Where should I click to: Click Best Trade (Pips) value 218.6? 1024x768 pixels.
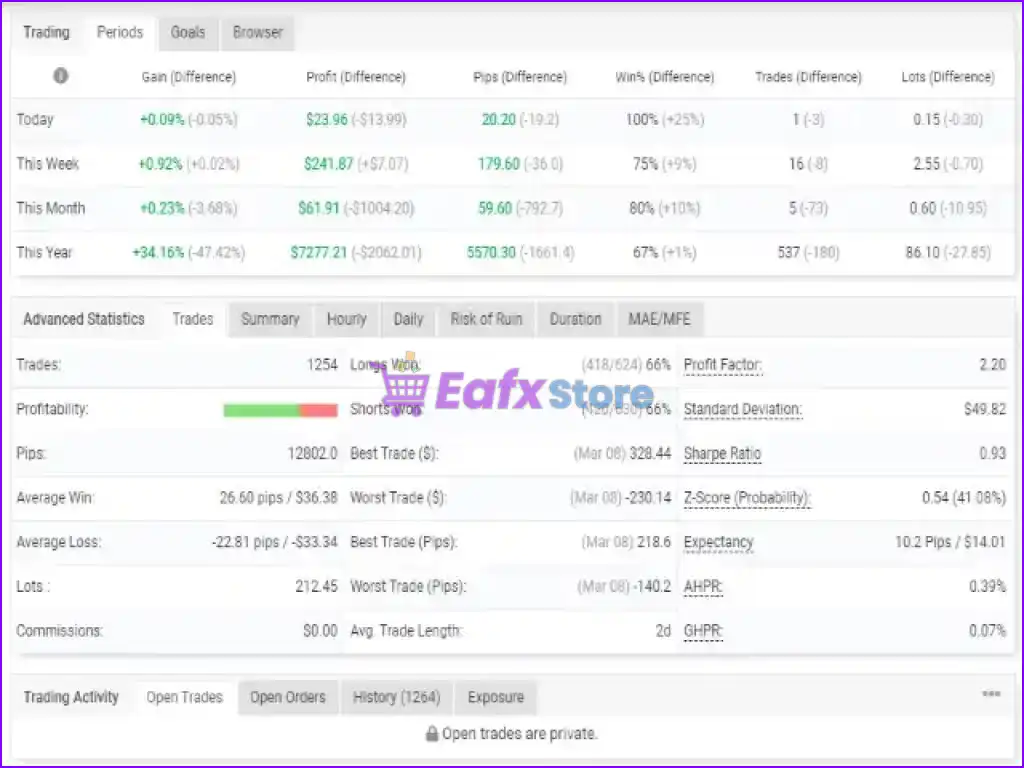coord(654,543)
